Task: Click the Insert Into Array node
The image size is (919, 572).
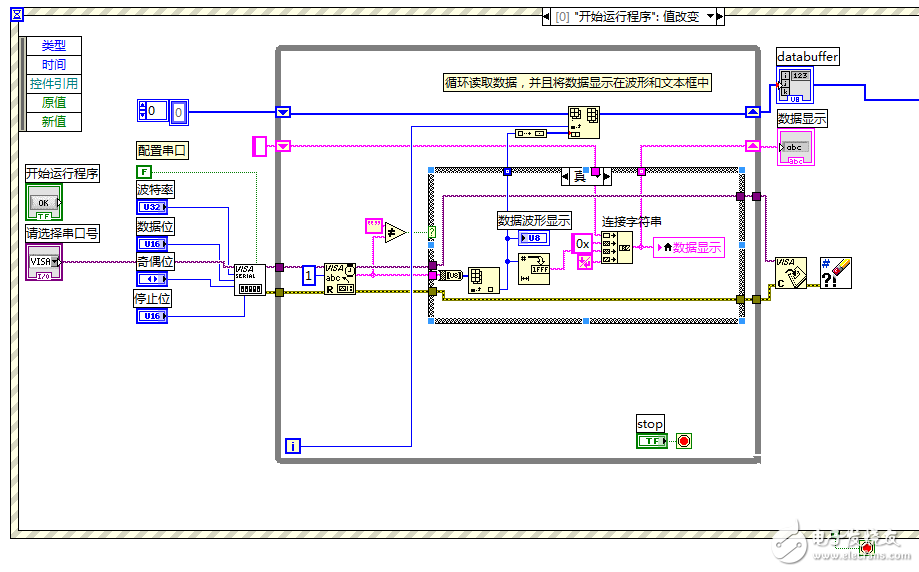Action: (584, 122)
